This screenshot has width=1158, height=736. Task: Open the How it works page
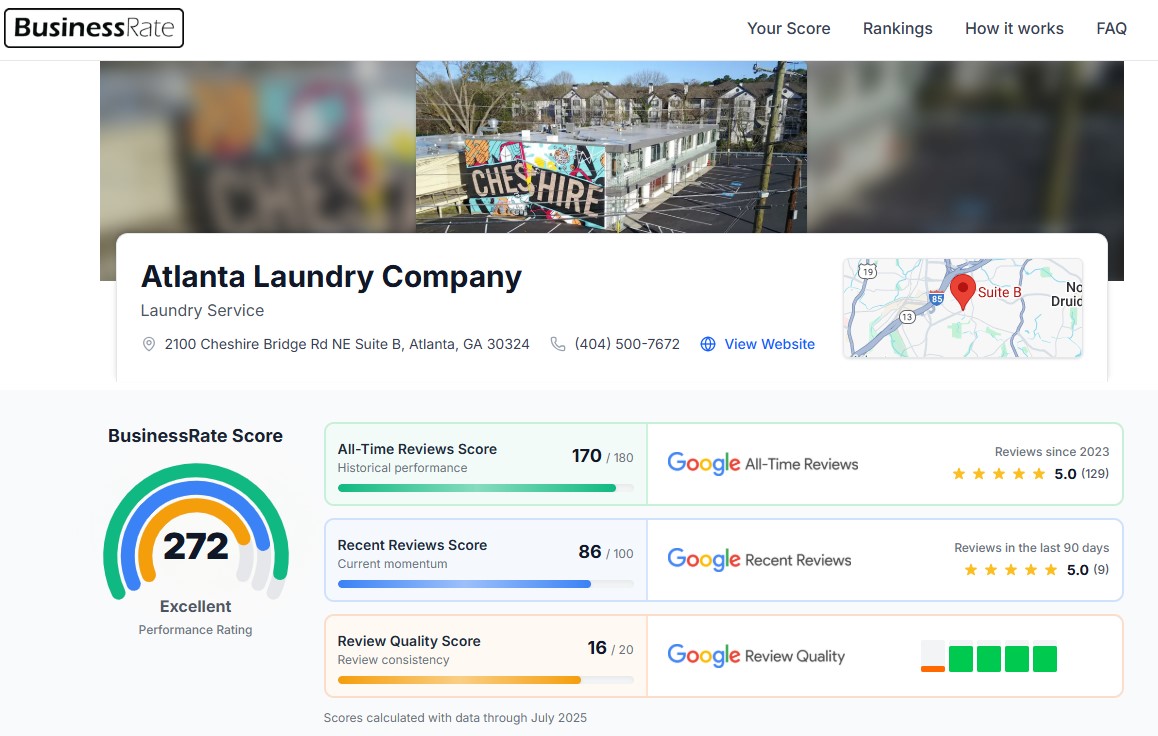coord(1014,28)
